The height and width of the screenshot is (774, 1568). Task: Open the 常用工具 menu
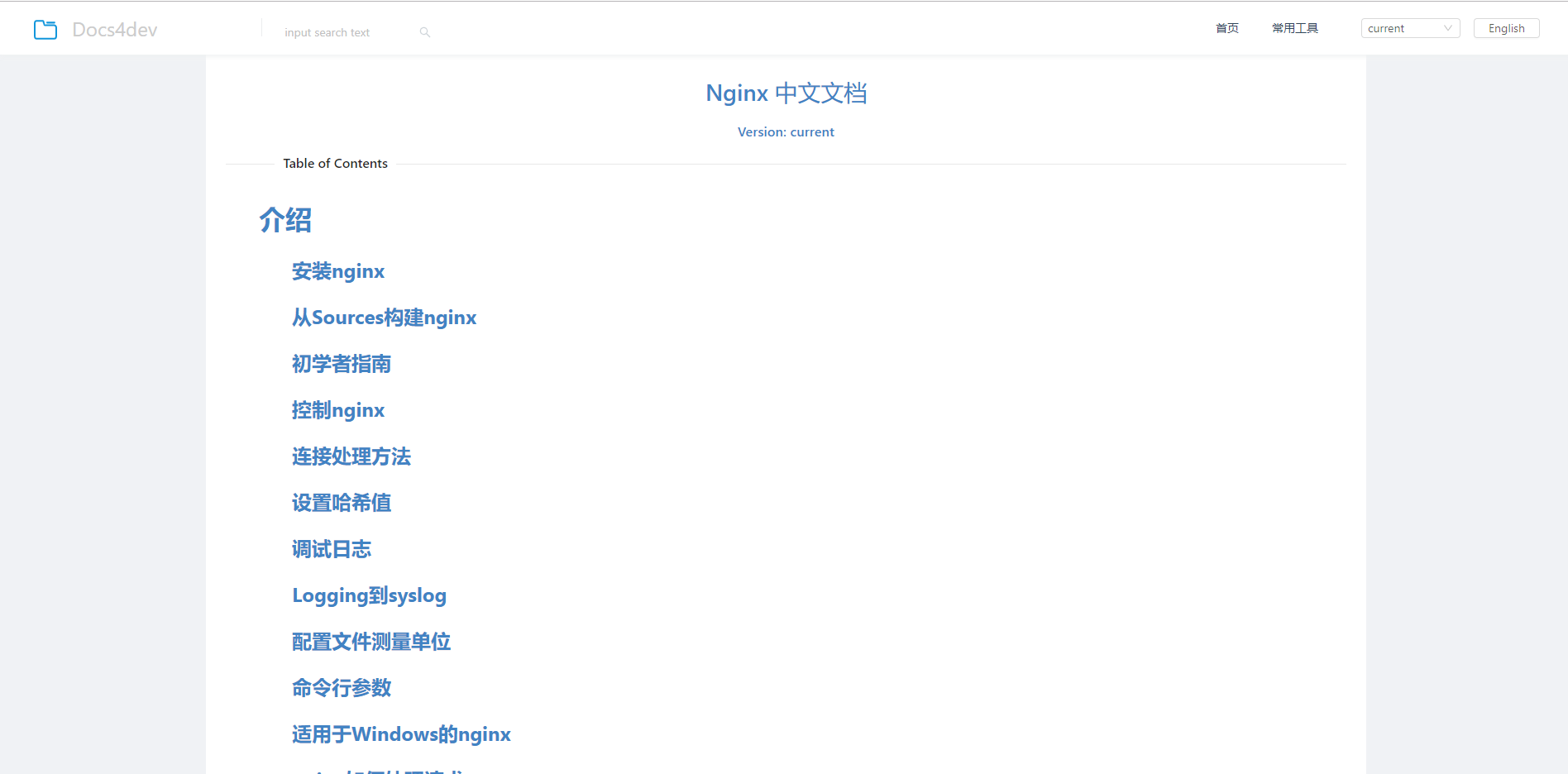1295,27
